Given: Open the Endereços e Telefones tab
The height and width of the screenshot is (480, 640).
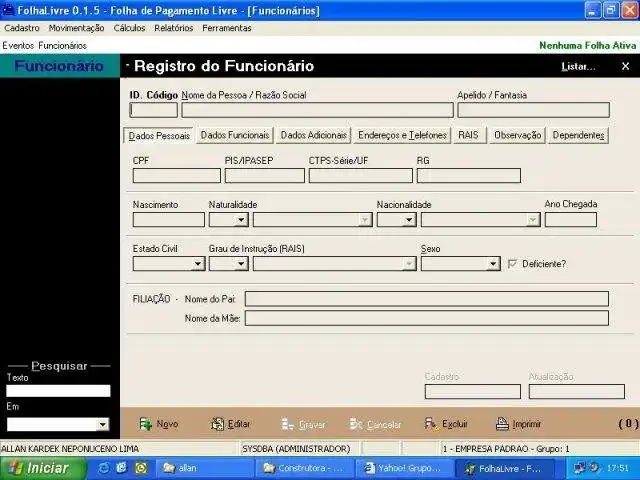Looking at the screenshot, I should click(x=402, y=135).
